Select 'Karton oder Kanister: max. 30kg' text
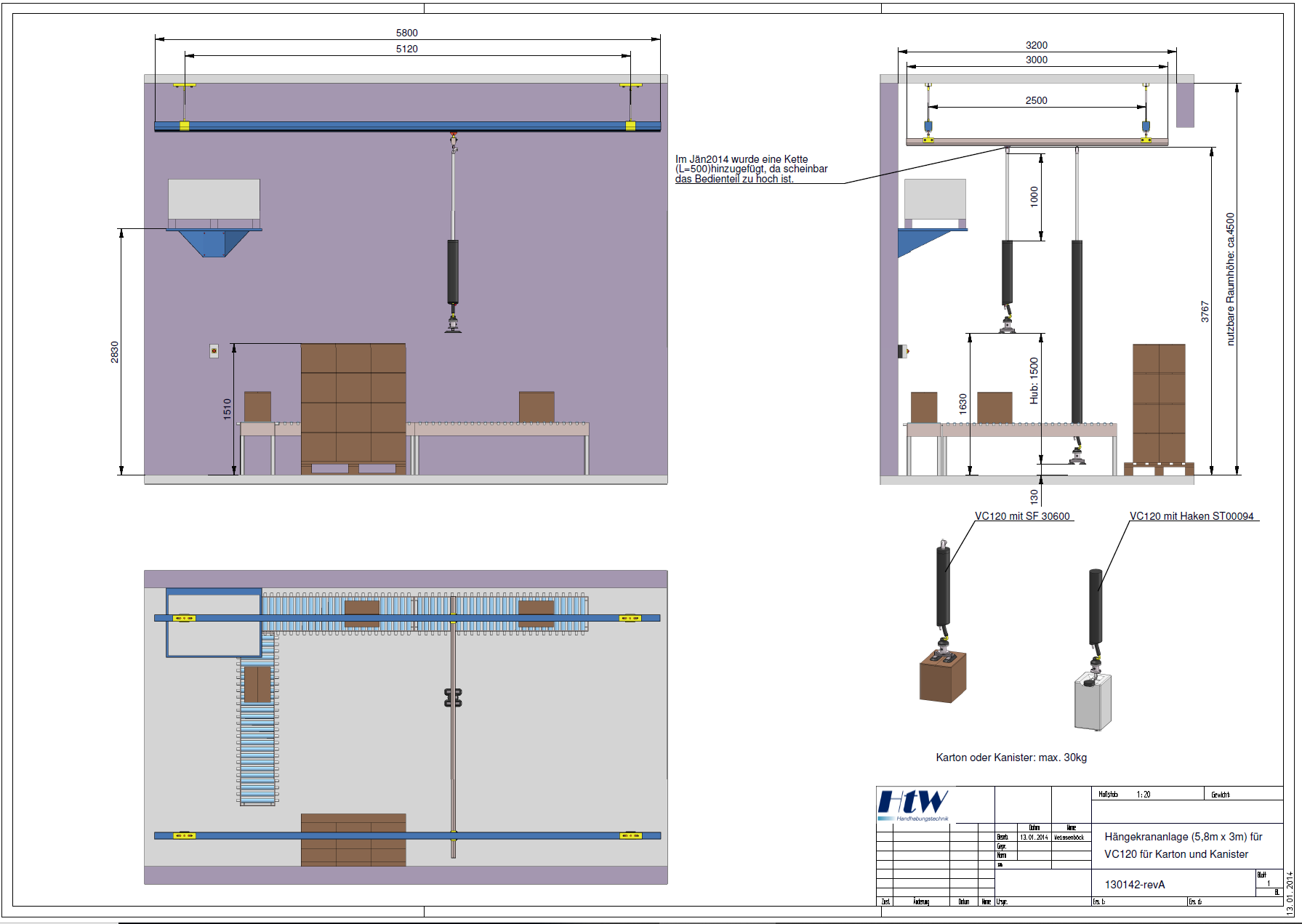Image resolution: width=1302 pixels, height=924 pixels. pos(1011,758)
